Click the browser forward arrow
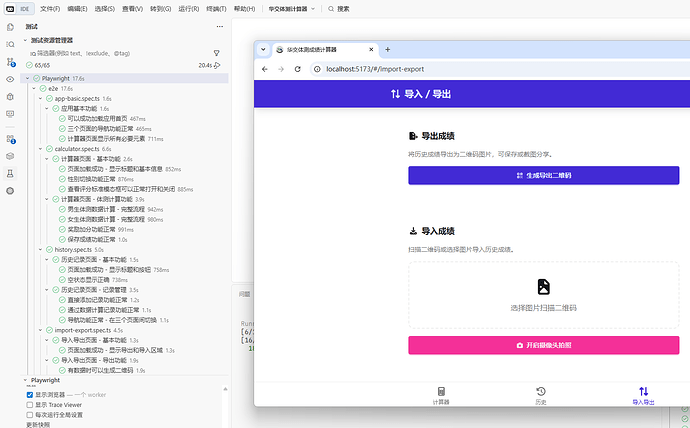This screenshot has width=690, height=428. tap(281, 69)
